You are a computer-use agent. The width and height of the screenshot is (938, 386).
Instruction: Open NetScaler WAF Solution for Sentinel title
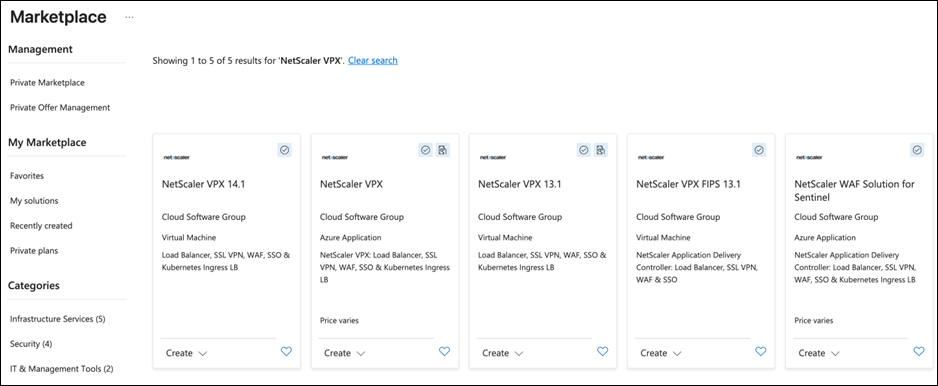pyautogui.click(x=854, y=191)
